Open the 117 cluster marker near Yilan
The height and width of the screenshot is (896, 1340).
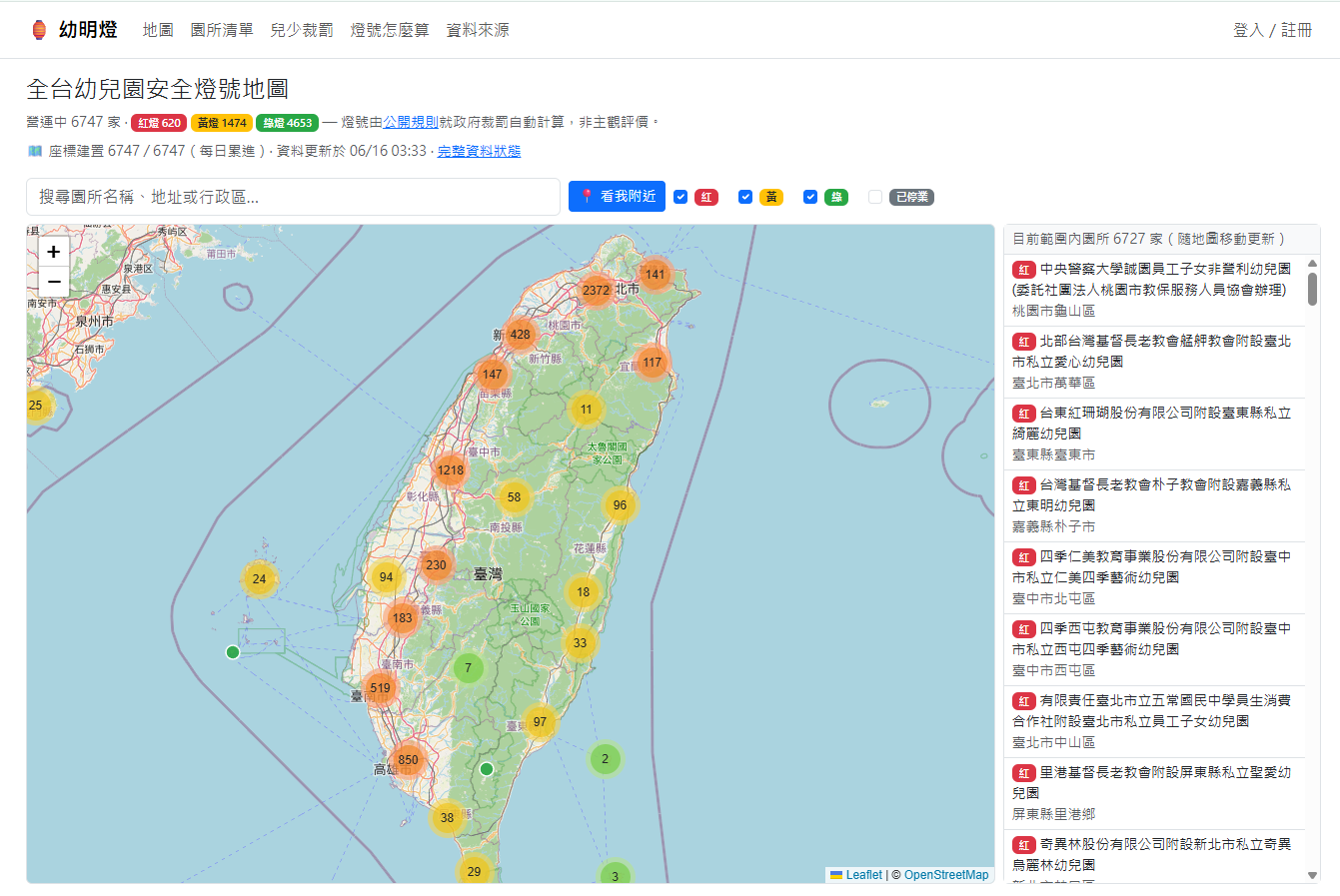653,363
